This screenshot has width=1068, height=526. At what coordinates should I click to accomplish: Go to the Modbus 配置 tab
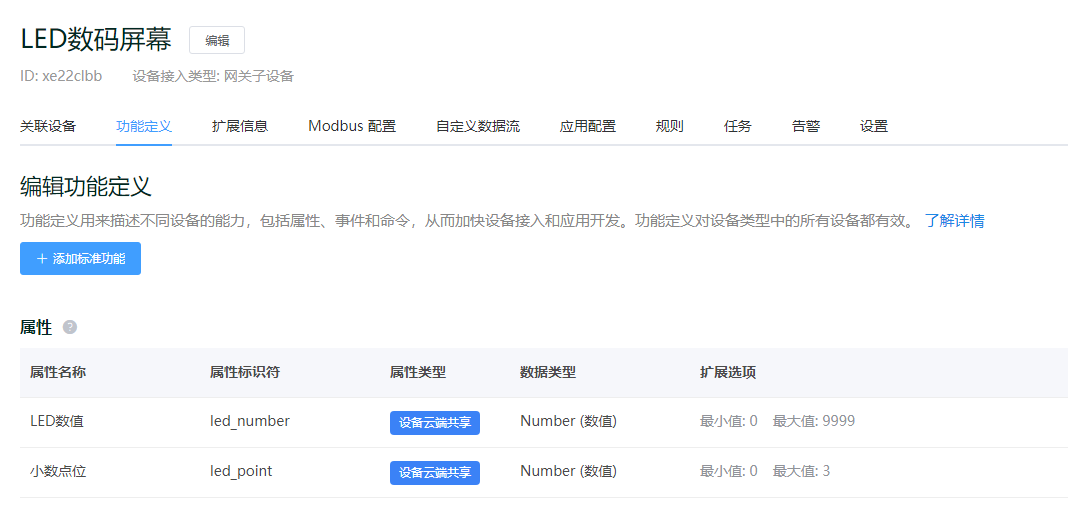coord(352,126)
